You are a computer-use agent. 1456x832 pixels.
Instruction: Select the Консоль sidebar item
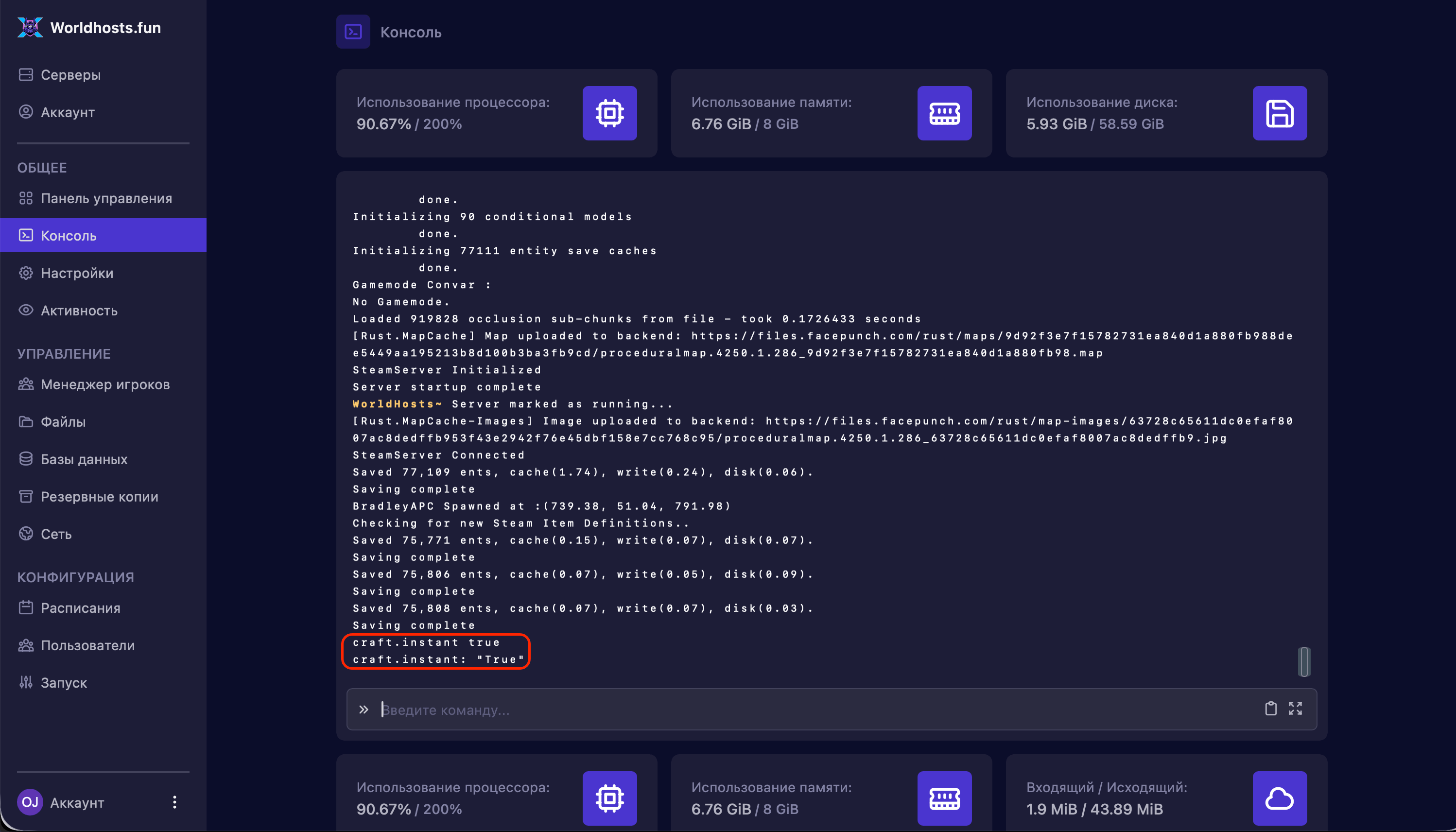point(103,235)
